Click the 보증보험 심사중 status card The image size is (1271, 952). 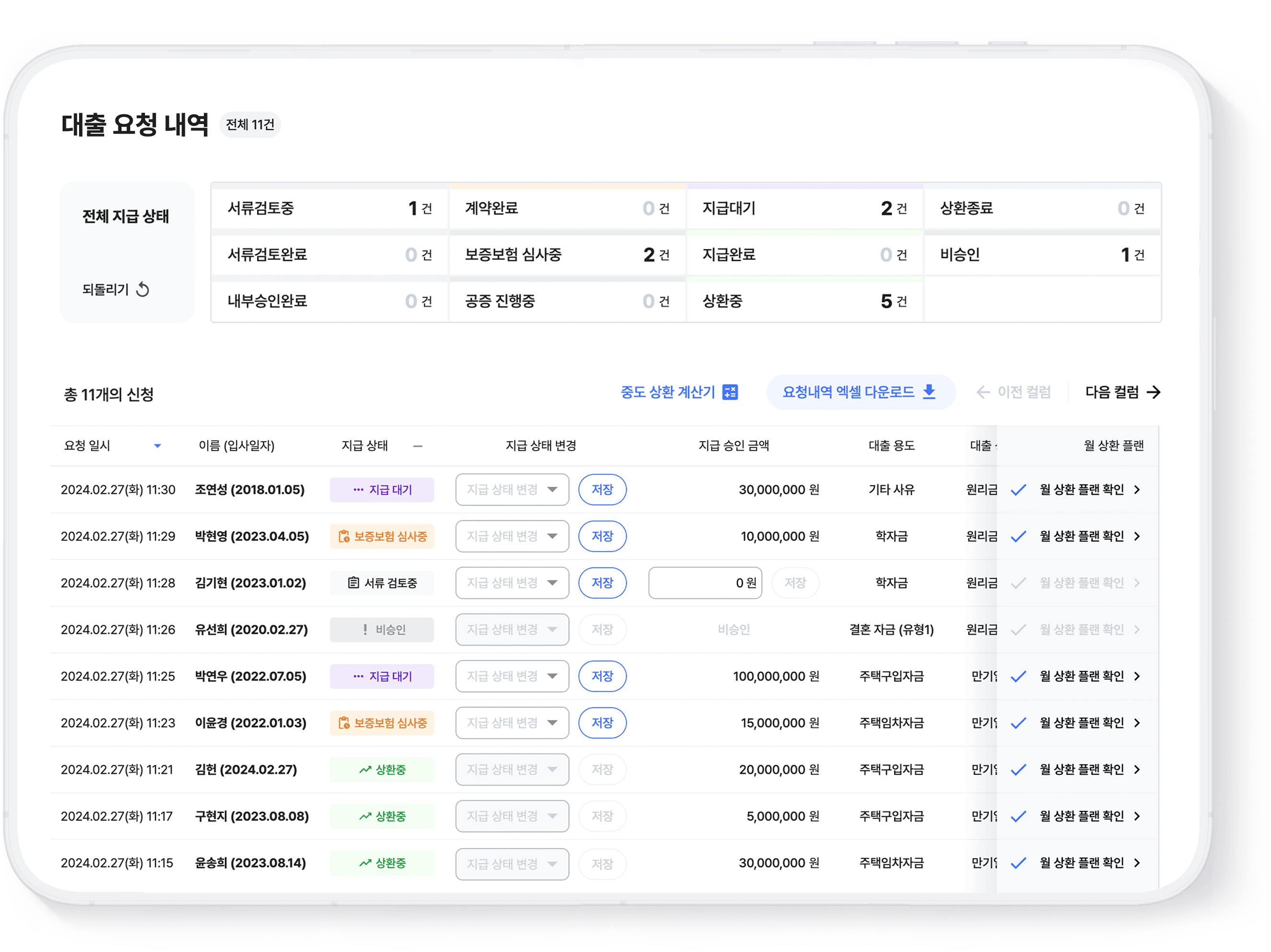(x=566, y=255)
